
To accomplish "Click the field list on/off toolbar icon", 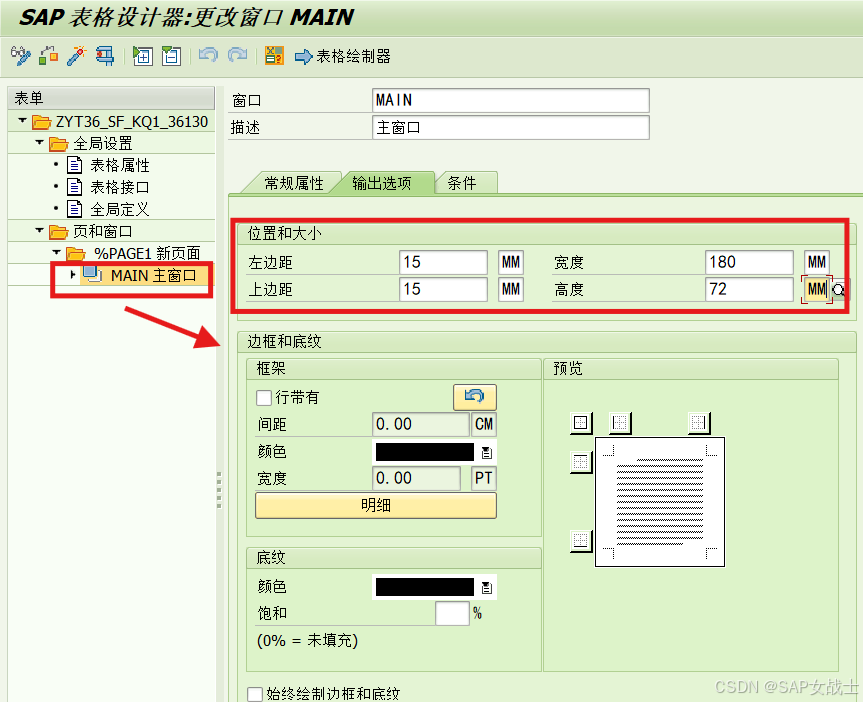I will pos(274,56).
